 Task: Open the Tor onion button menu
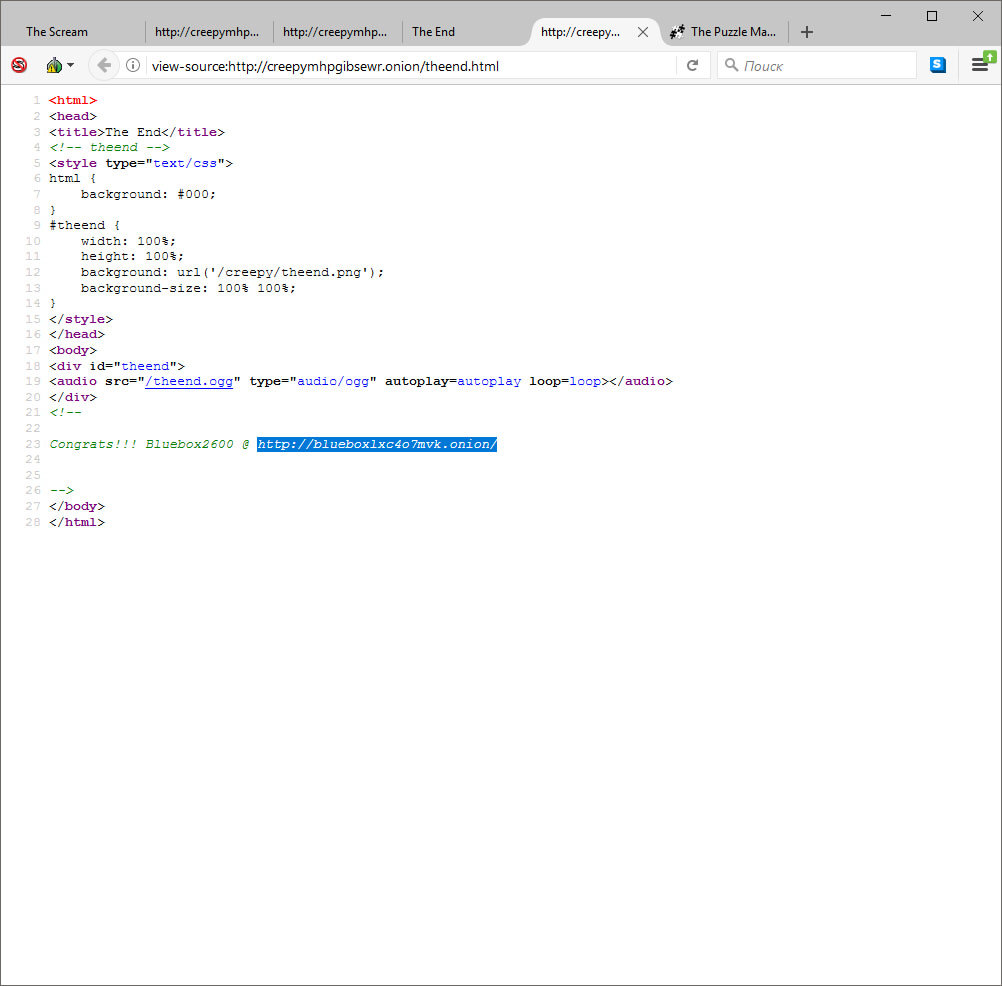(59, 65)
